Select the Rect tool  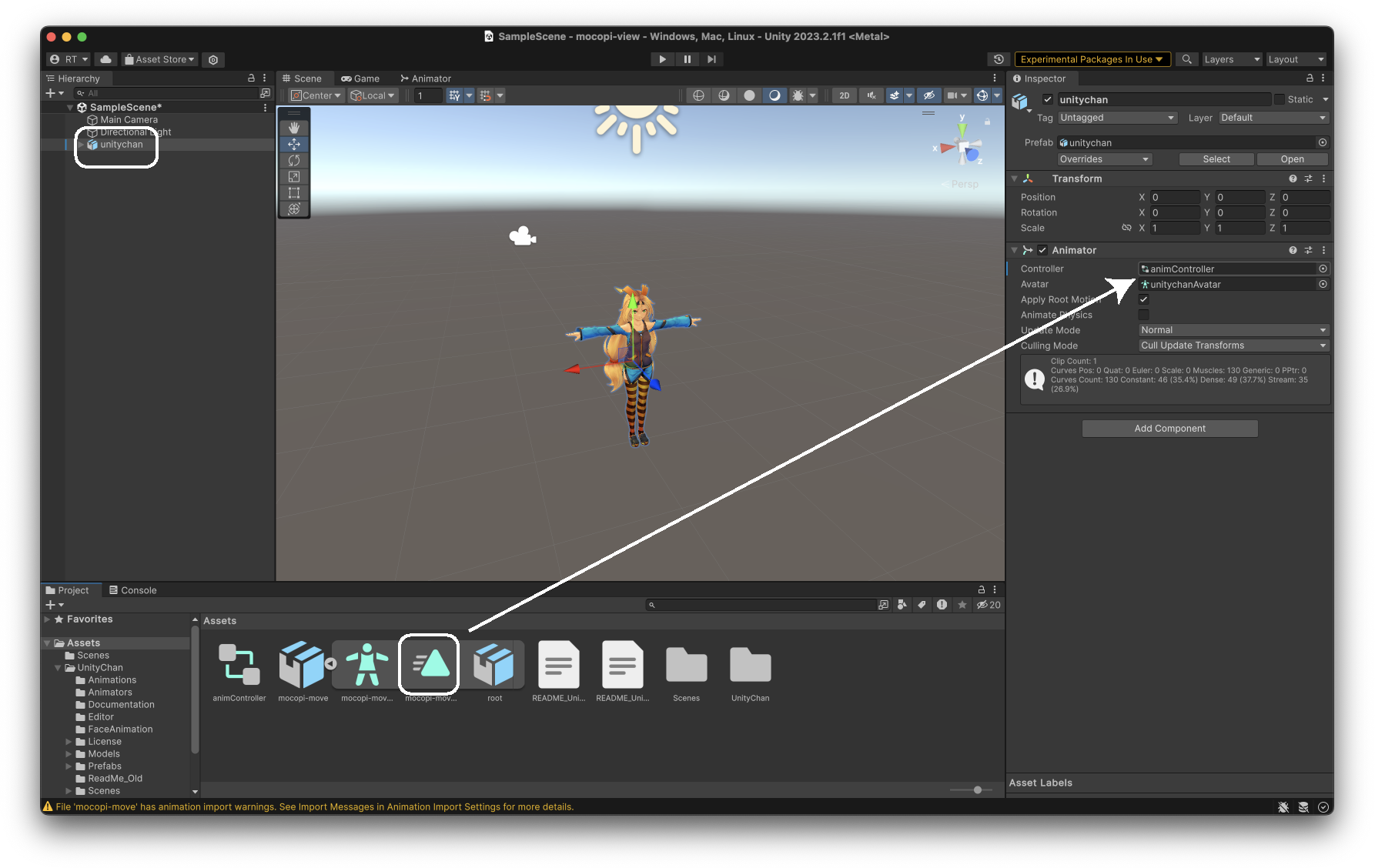coord(294,192)
